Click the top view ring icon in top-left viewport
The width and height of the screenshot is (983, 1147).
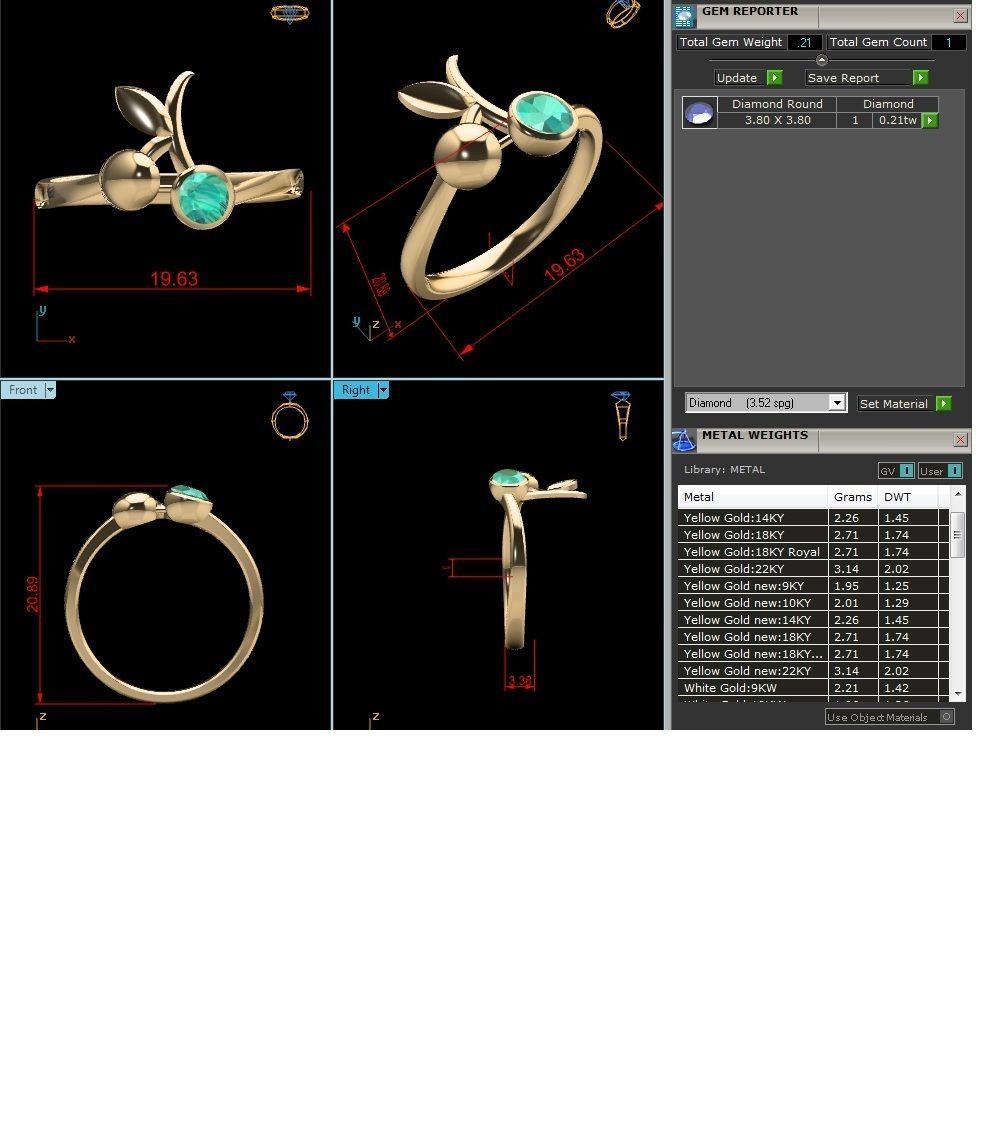pos(290,13)
